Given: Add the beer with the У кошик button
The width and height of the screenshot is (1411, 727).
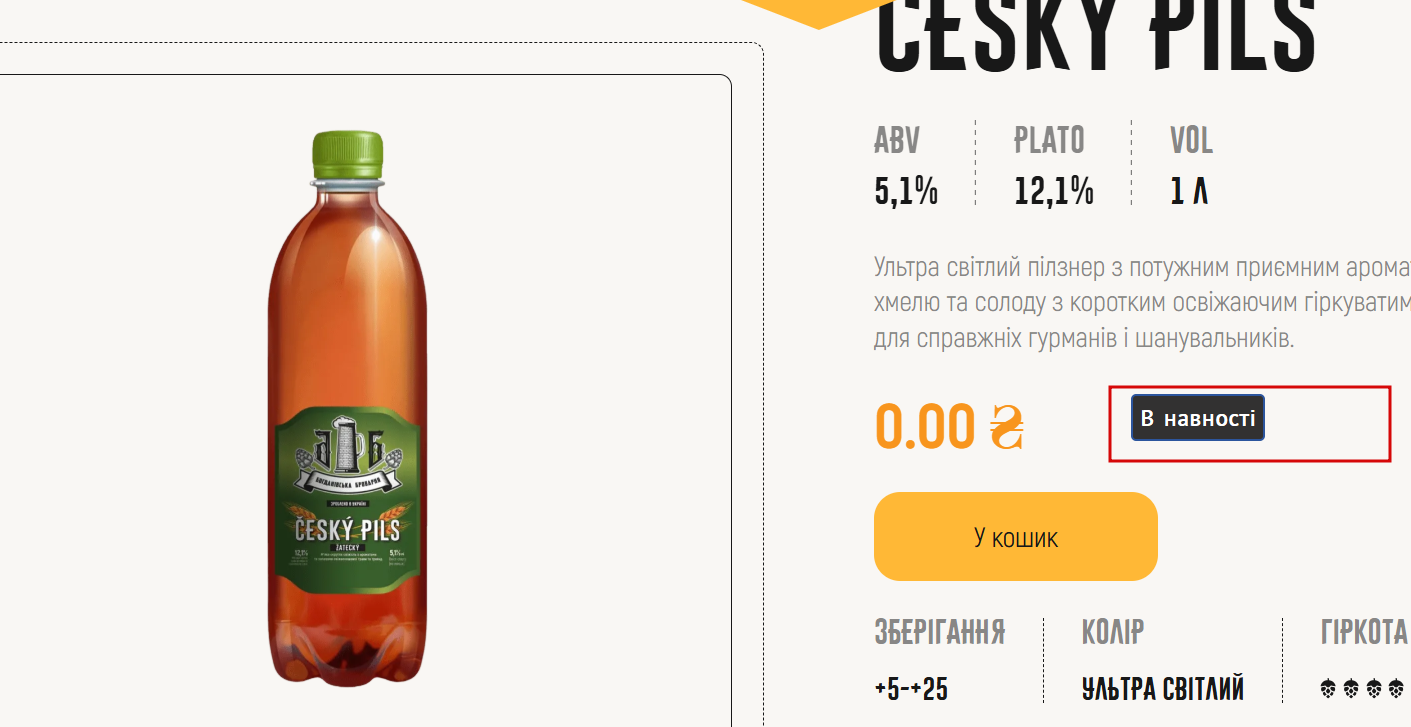Looking at the screenshot, I should click(x=1016, y=536).
